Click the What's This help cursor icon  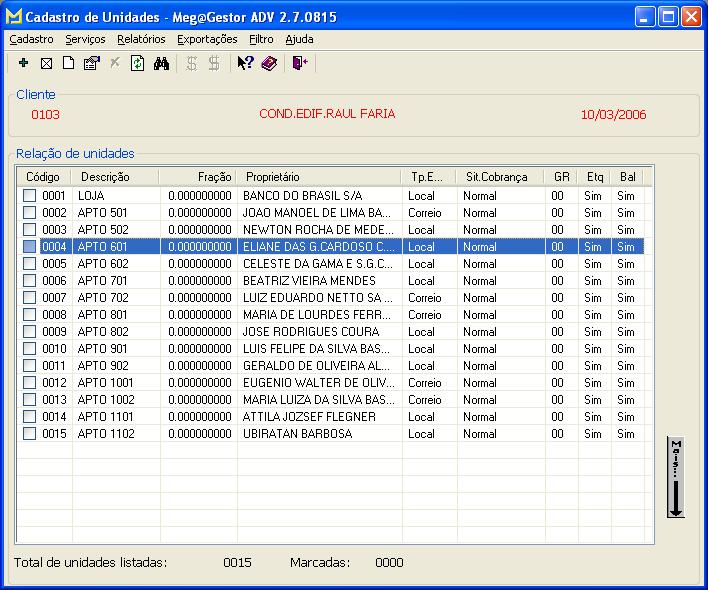(245, 63)
